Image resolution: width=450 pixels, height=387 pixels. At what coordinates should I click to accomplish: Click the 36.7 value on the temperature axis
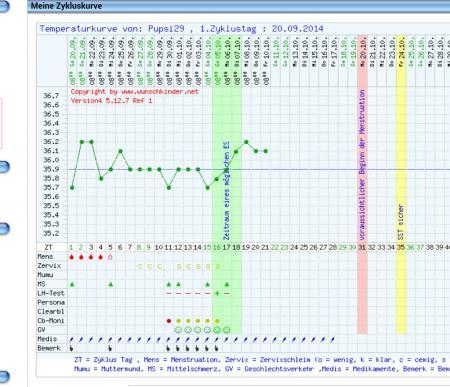click(x=51, y=96)
